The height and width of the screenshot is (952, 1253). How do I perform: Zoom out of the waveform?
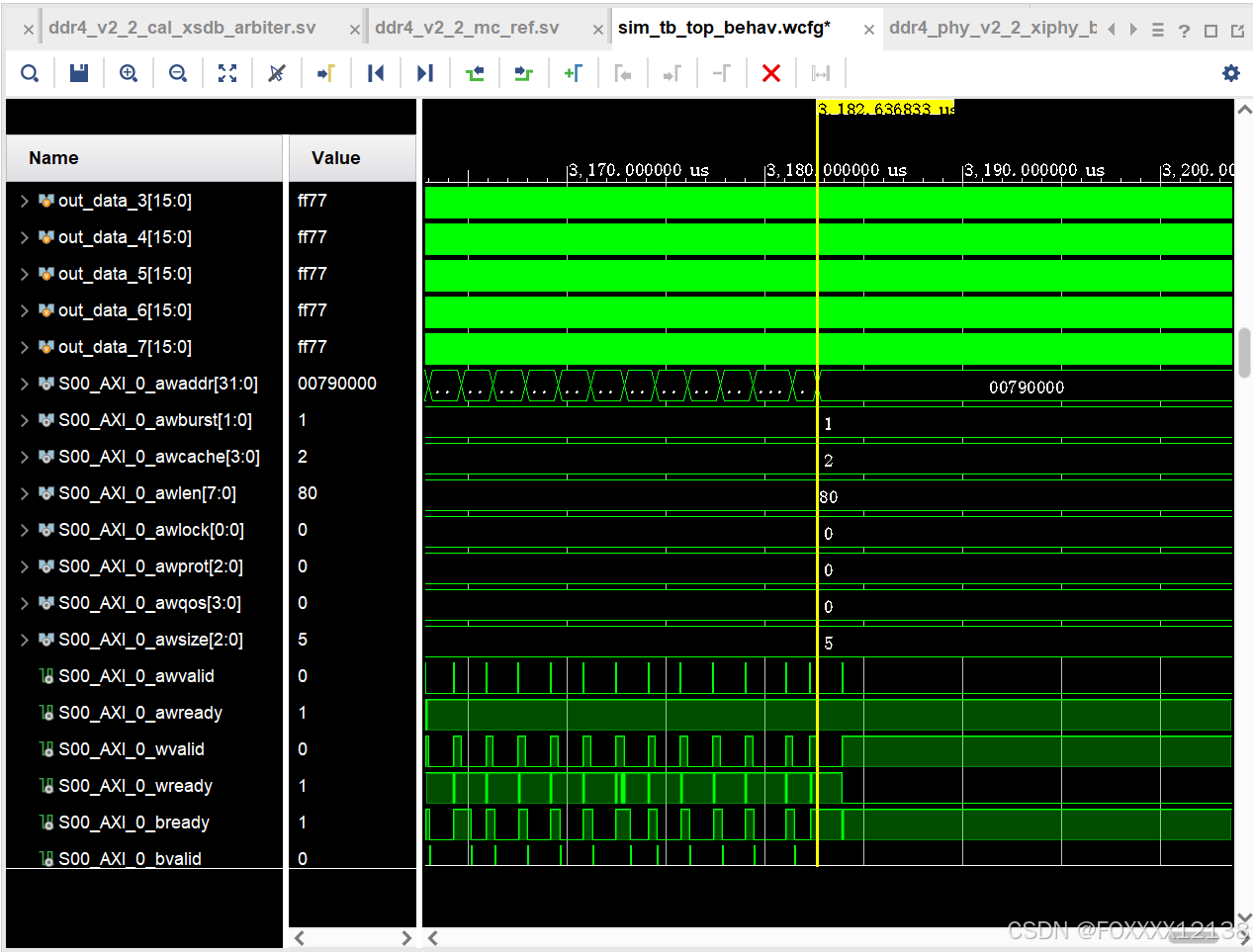point(178,73)
